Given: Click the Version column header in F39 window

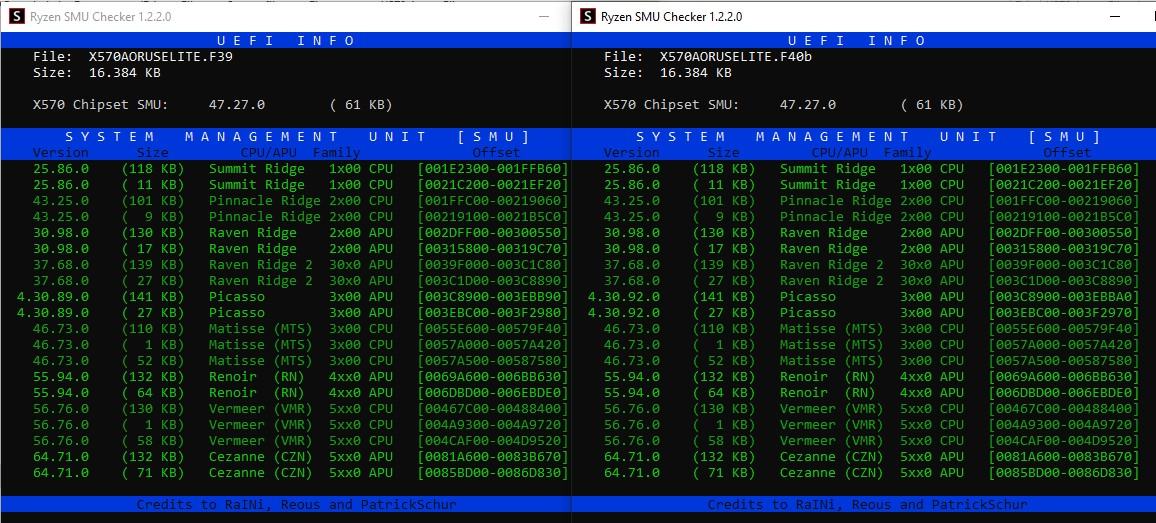Looking at the screenshot, I should coord(60,153).
